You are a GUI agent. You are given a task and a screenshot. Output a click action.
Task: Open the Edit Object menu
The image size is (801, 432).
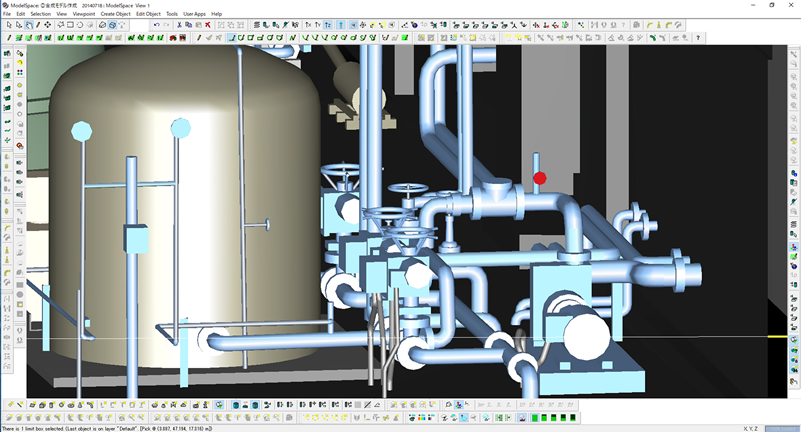[148, 14]
